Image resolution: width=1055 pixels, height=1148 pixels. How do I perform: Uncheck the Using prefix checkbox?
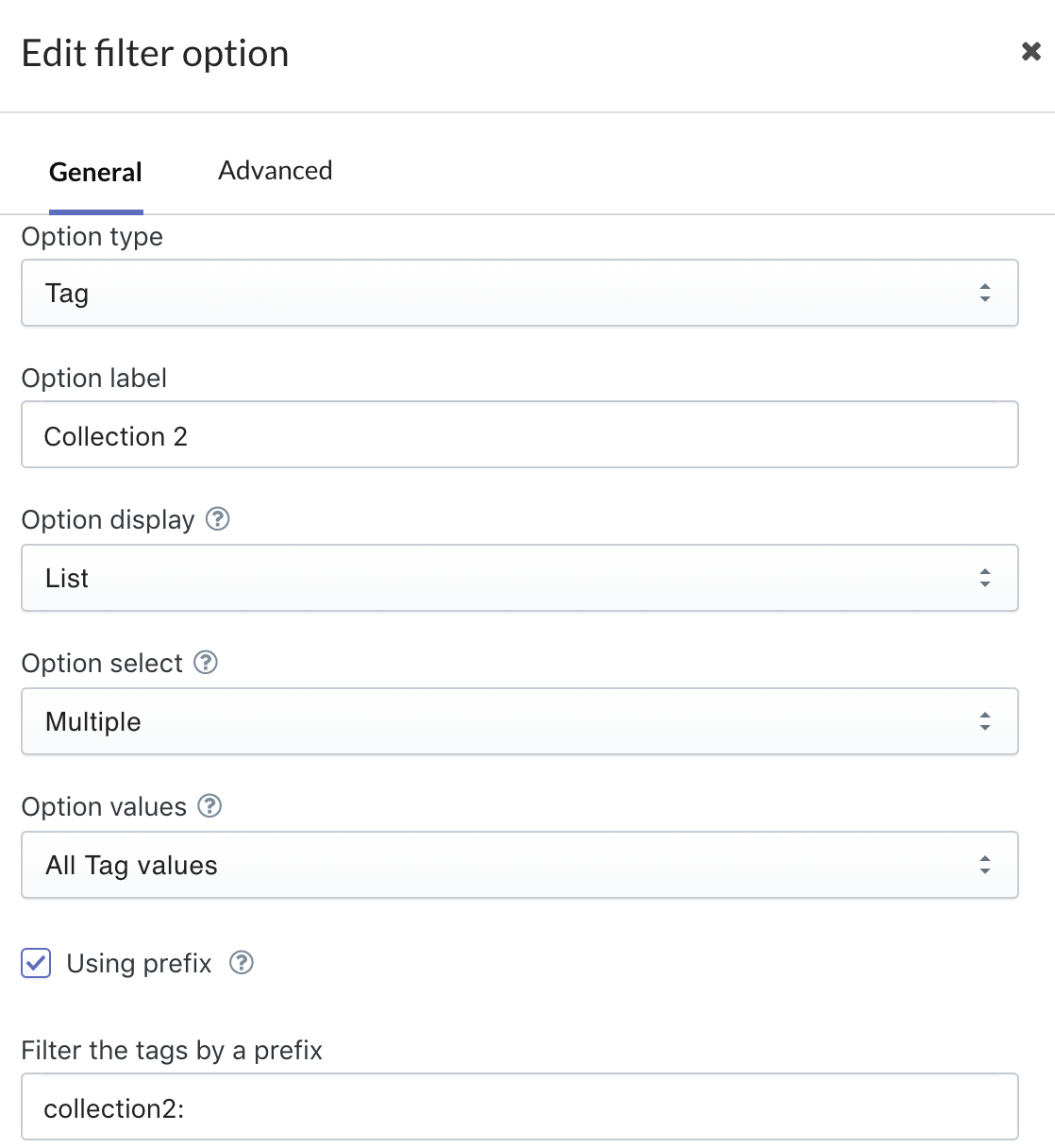(36, 963)
